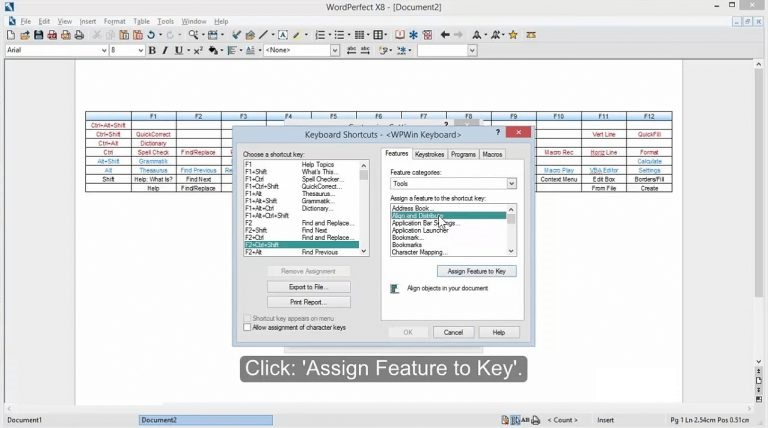Switch to the Programs tab
Screen dimensions: 768x428
tap(463, 154)
